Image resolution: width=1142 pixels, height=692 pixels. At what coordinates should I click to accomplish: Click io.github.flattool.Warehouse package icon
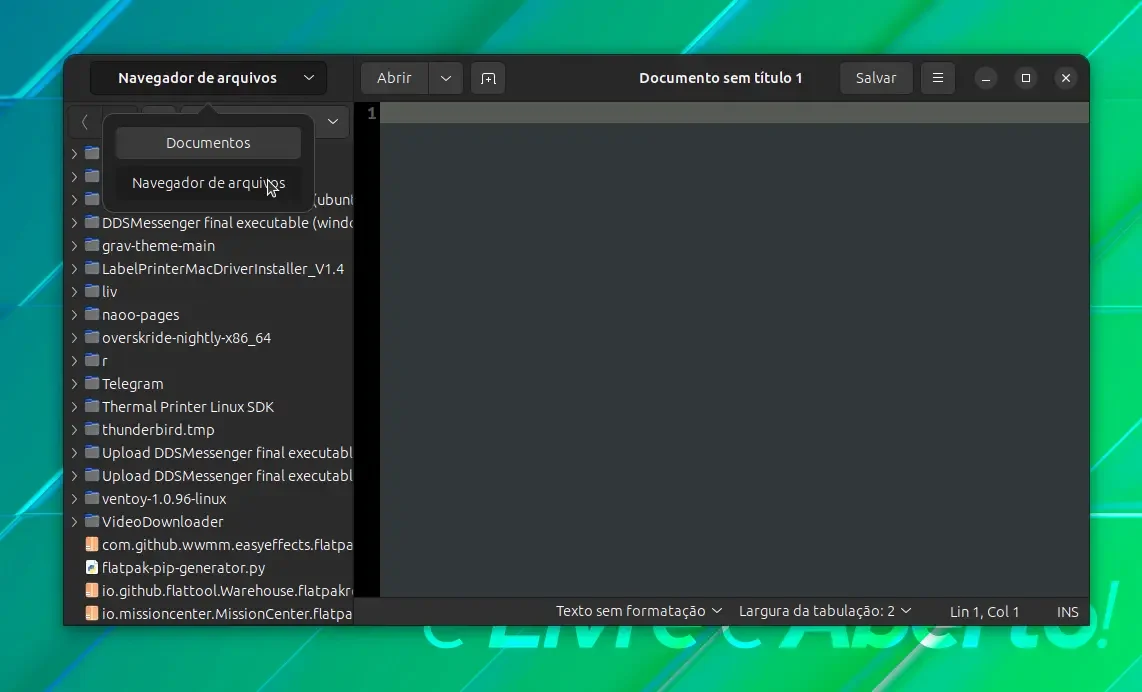pos(92,590)
